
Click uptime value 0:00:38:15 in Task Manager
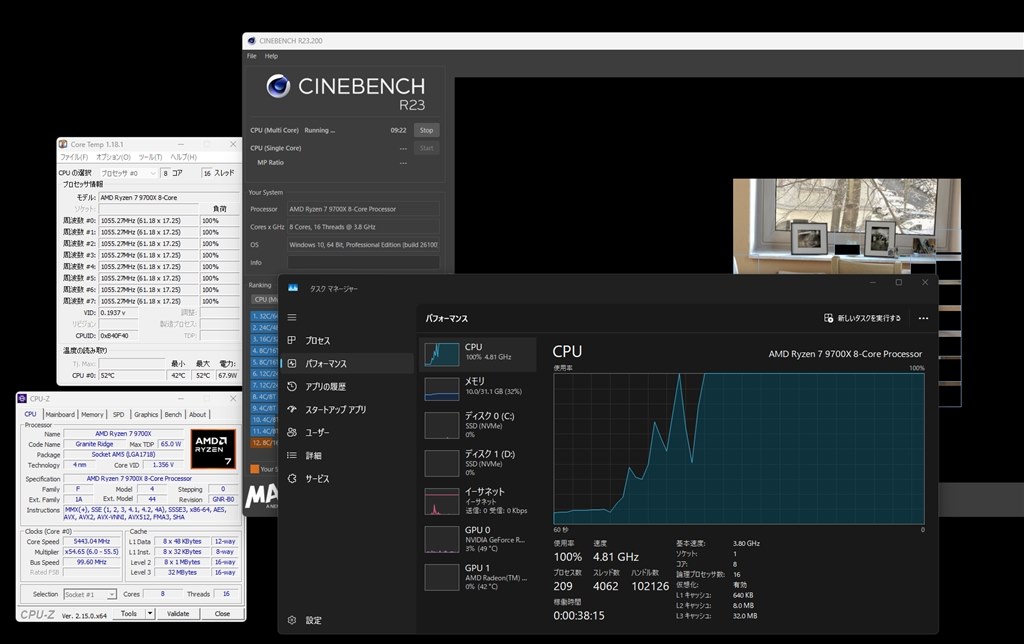click(x=579, y=615)
